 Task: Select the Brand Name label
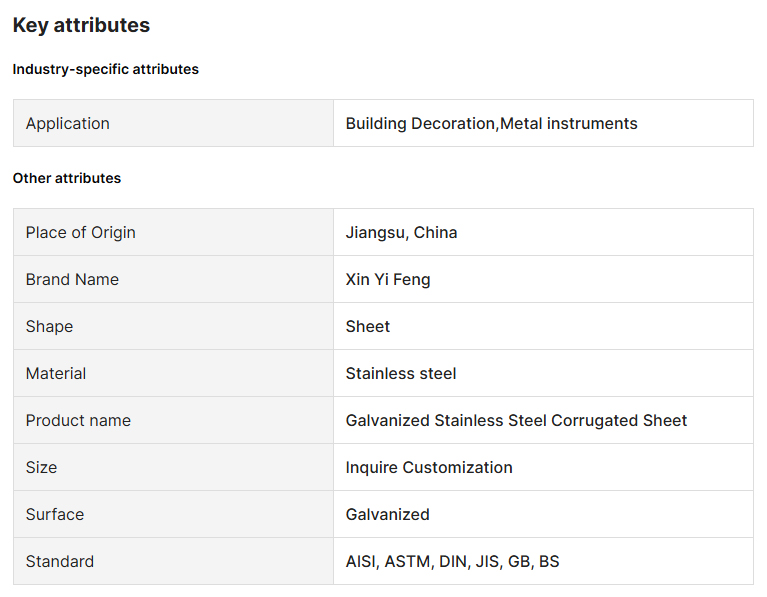point(72,280)
